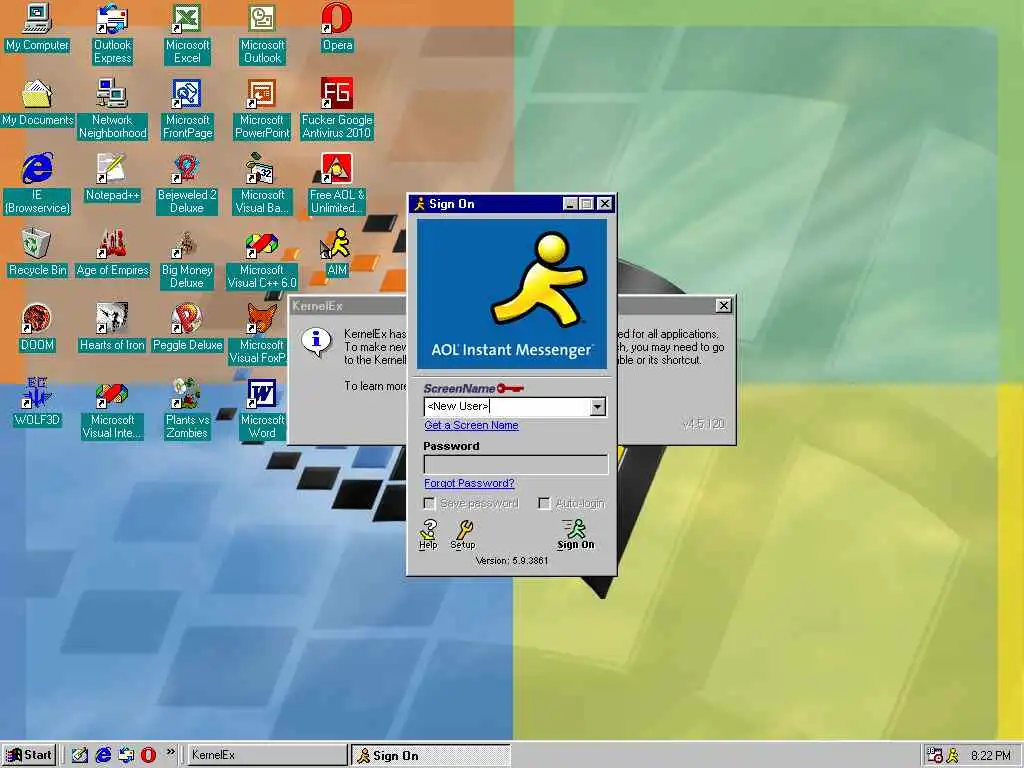Launch Opera from quick launch bar
This screenshot has width=1024, height=768.
[x=149, y=755]
